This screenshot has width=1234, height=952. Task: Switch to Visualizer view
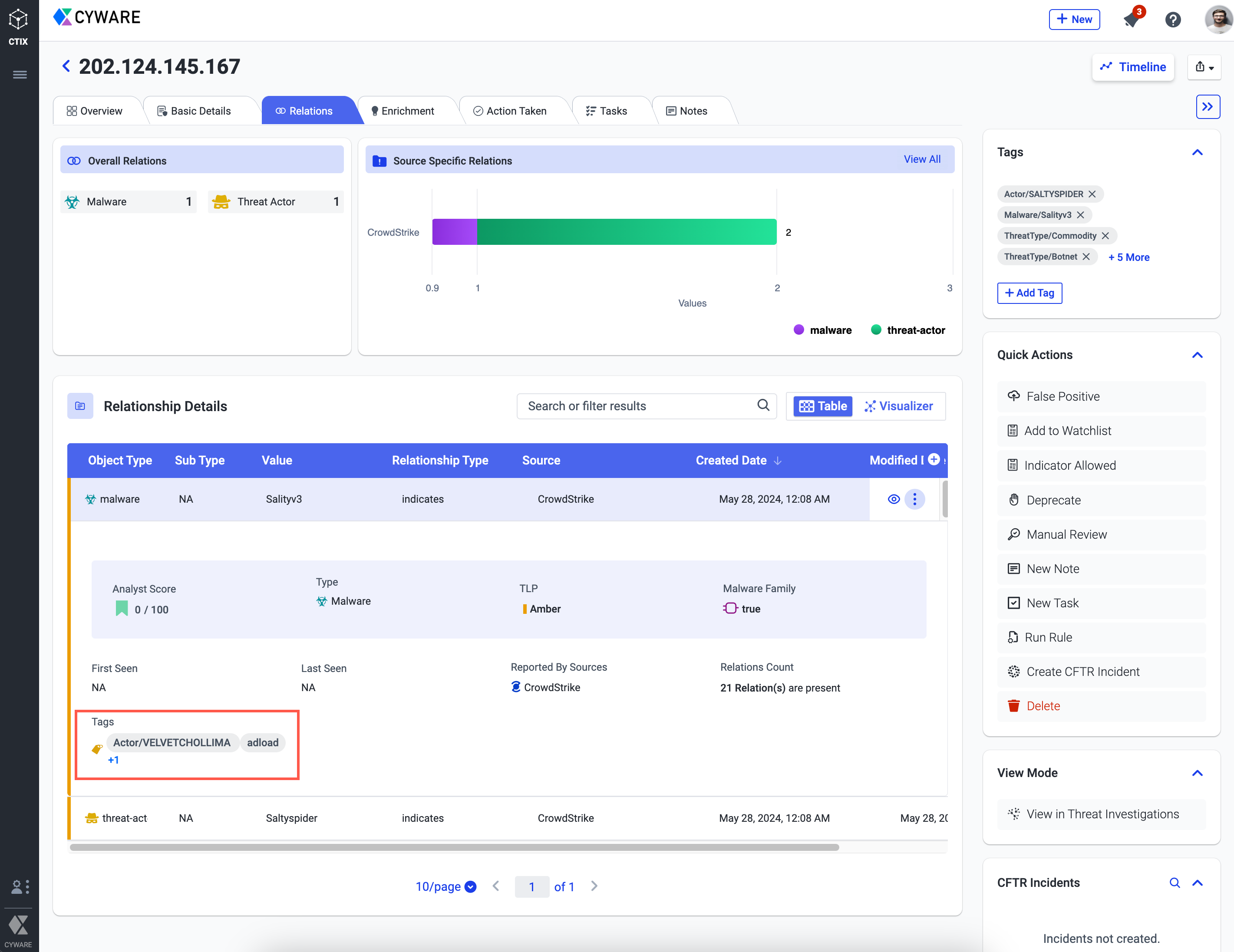pyautogui.click(x=898, y=406)
